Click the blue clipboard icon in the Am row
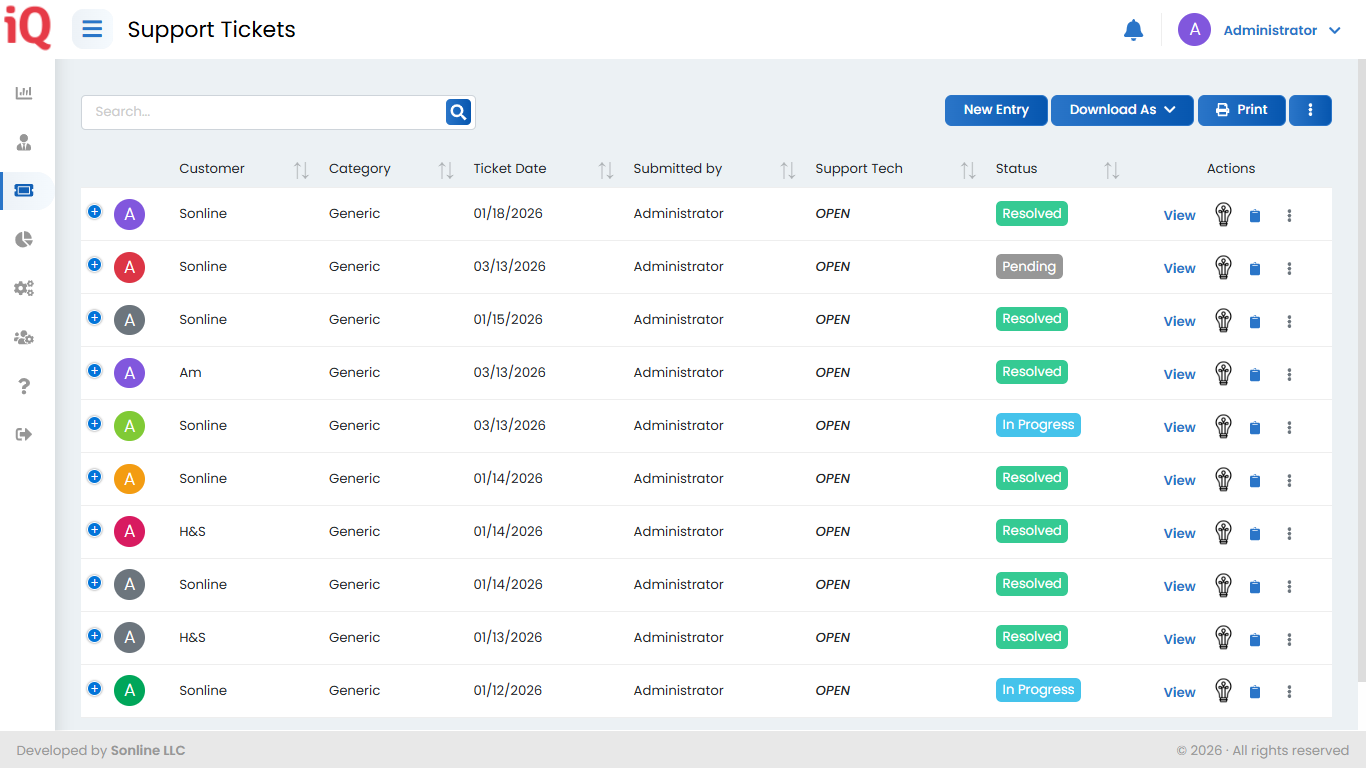1366x768 pixels. (1255, 374)
